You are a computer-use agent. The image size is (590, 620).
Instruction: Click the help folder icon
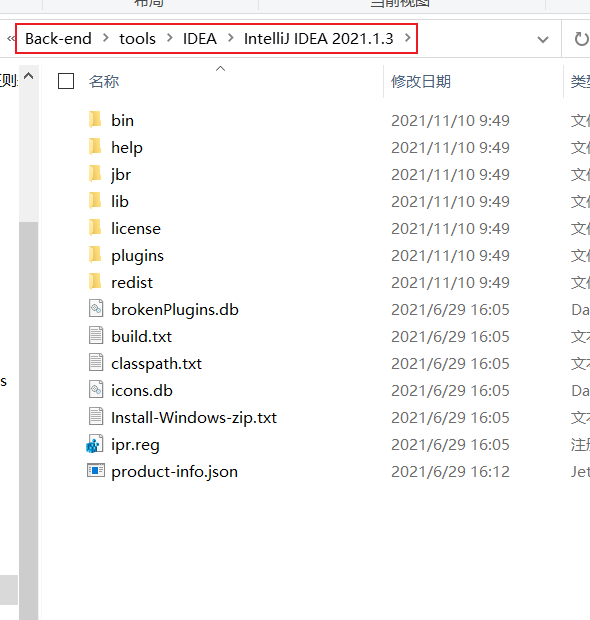[95, 147]
